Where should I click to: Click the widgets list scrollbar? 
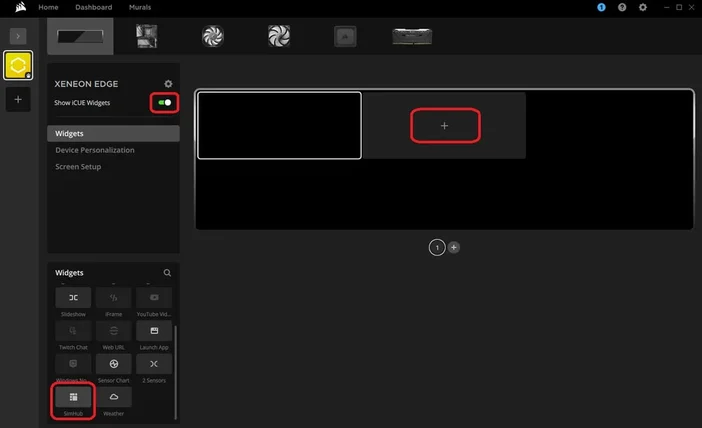pyautogui.click(x=176, y=372)
